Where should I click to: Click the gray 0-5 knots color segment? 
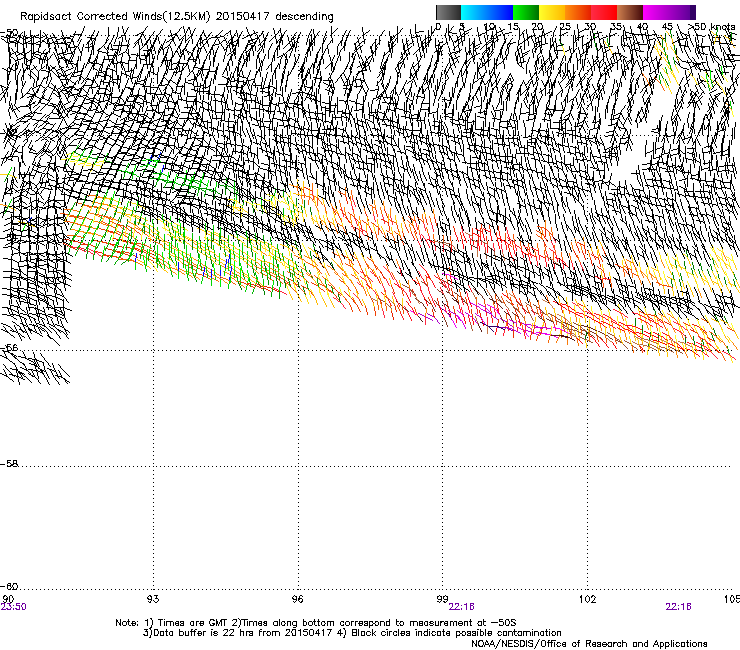pos(448,12)
